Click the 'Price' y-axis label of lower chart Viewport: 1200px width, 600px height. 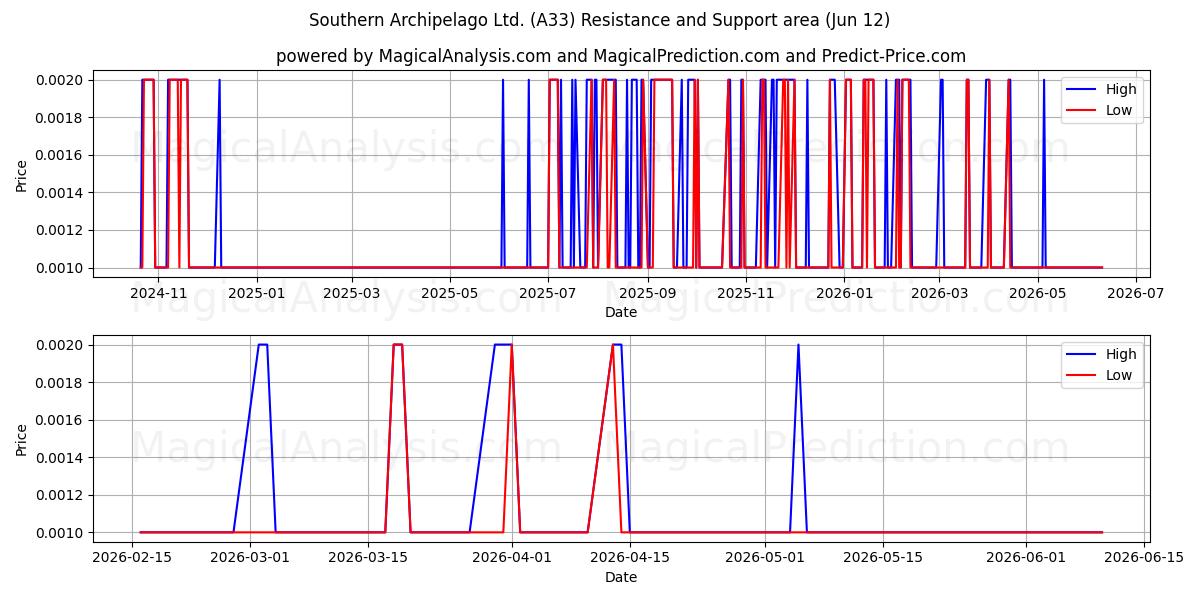click(22, 439)
